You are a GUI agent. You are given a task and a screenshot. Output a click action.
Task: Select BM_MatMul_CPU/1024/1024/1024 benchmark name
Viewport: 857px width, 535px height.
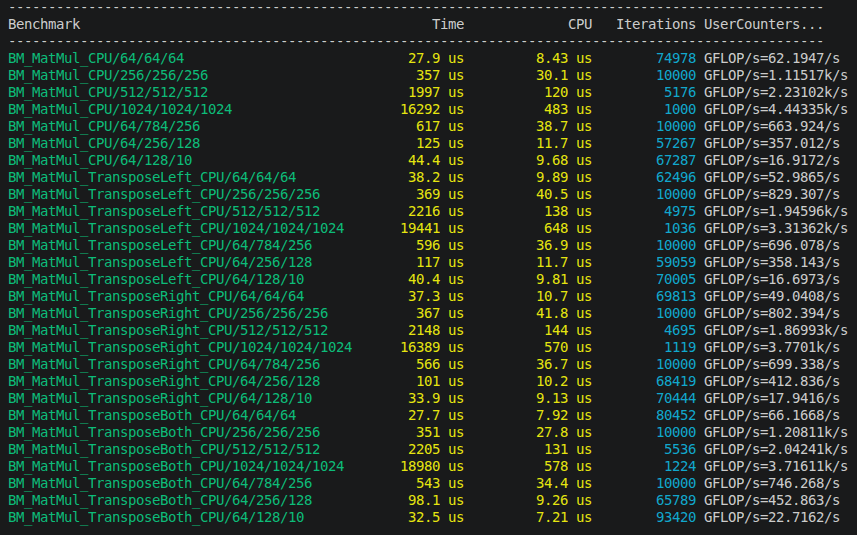[x=120, y=109]
